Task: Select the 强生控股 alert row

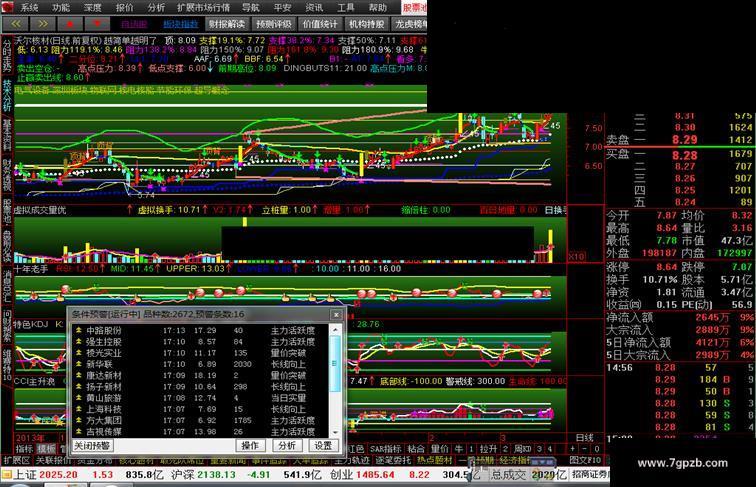Action: coord(201,341)
